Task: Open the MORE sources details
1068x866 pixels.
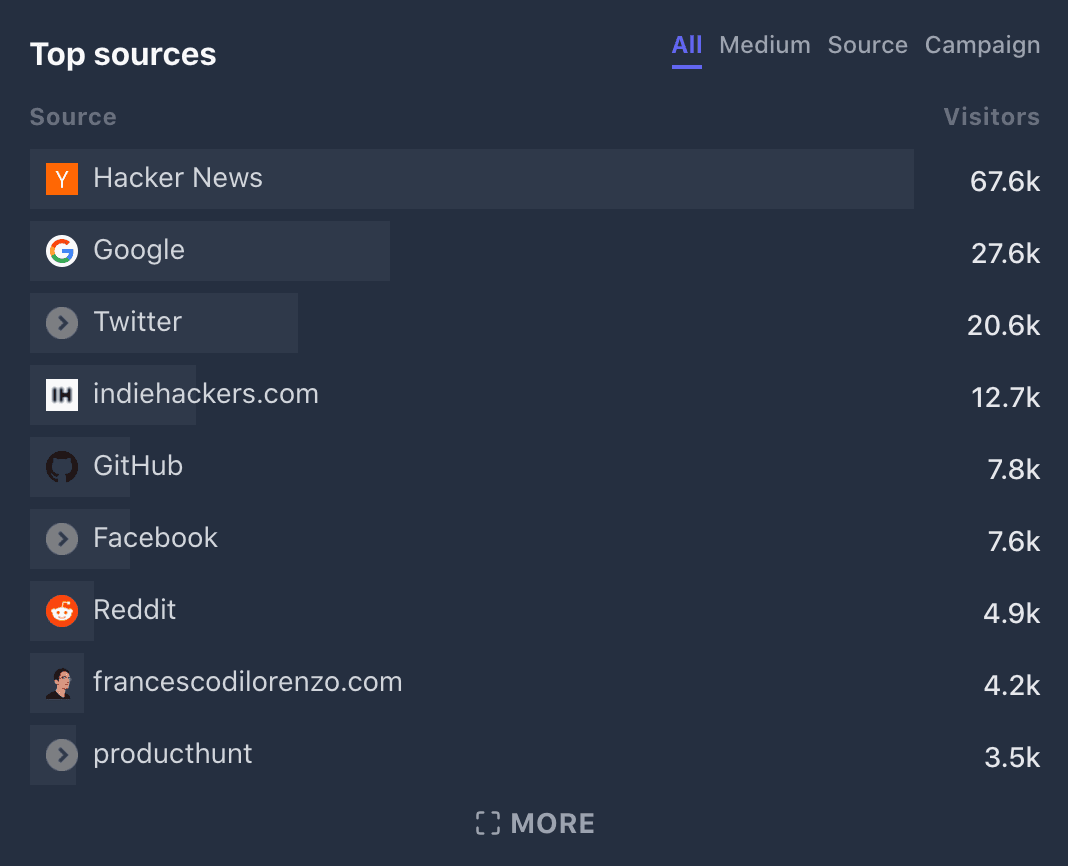Action: click(535, 823)
